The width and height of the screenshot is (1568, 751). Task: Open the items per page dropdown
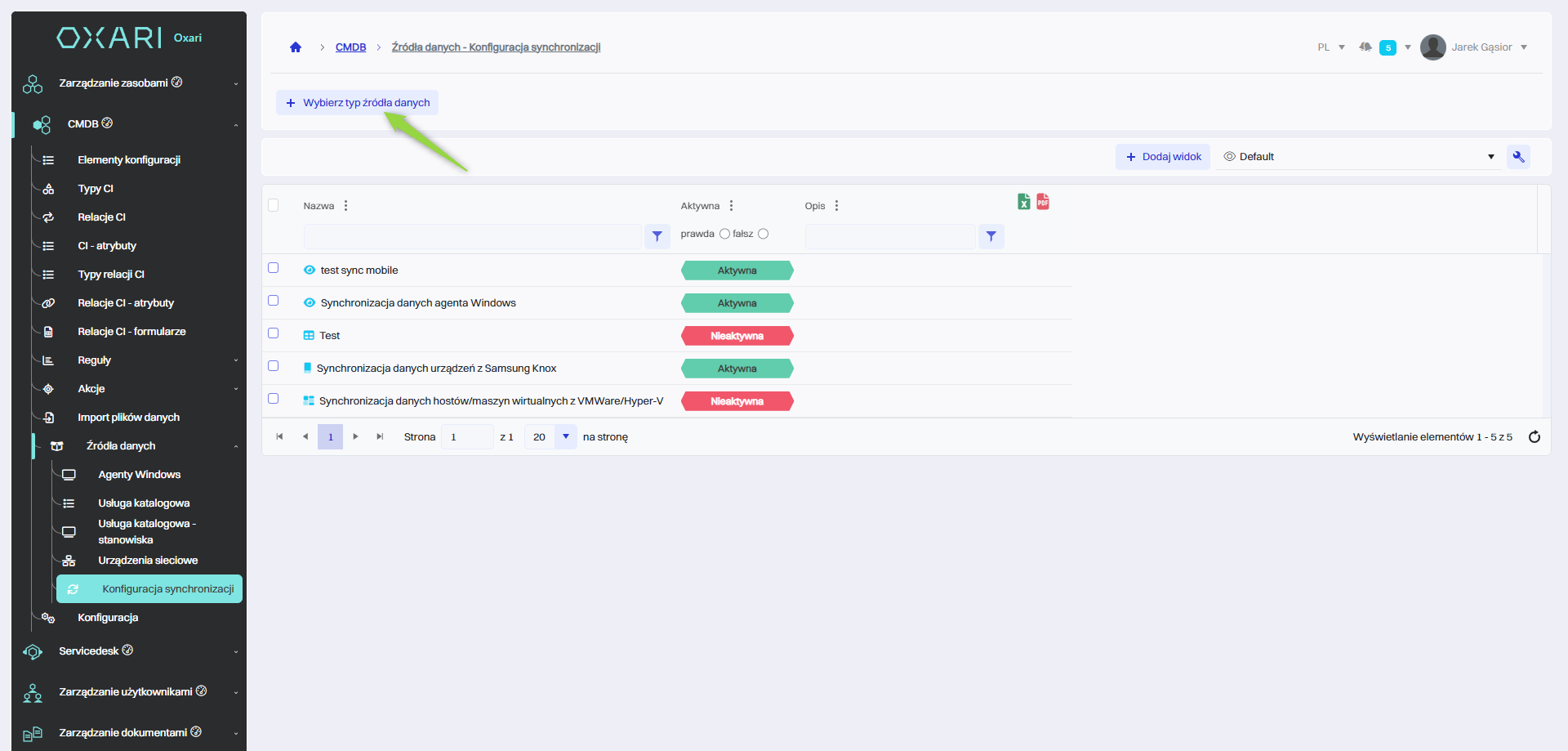(565, 437)
